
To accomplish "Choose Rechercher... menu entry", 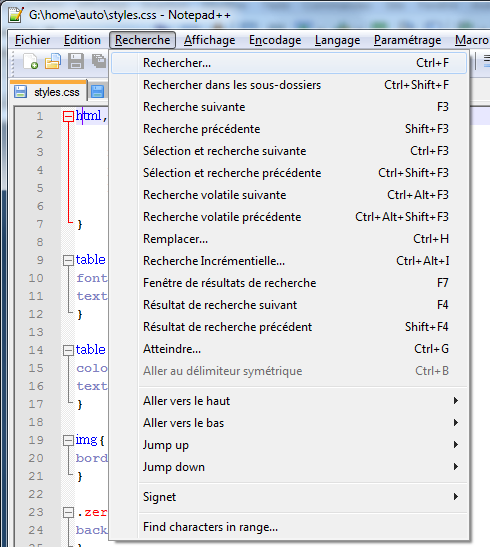I will [289, 63].
